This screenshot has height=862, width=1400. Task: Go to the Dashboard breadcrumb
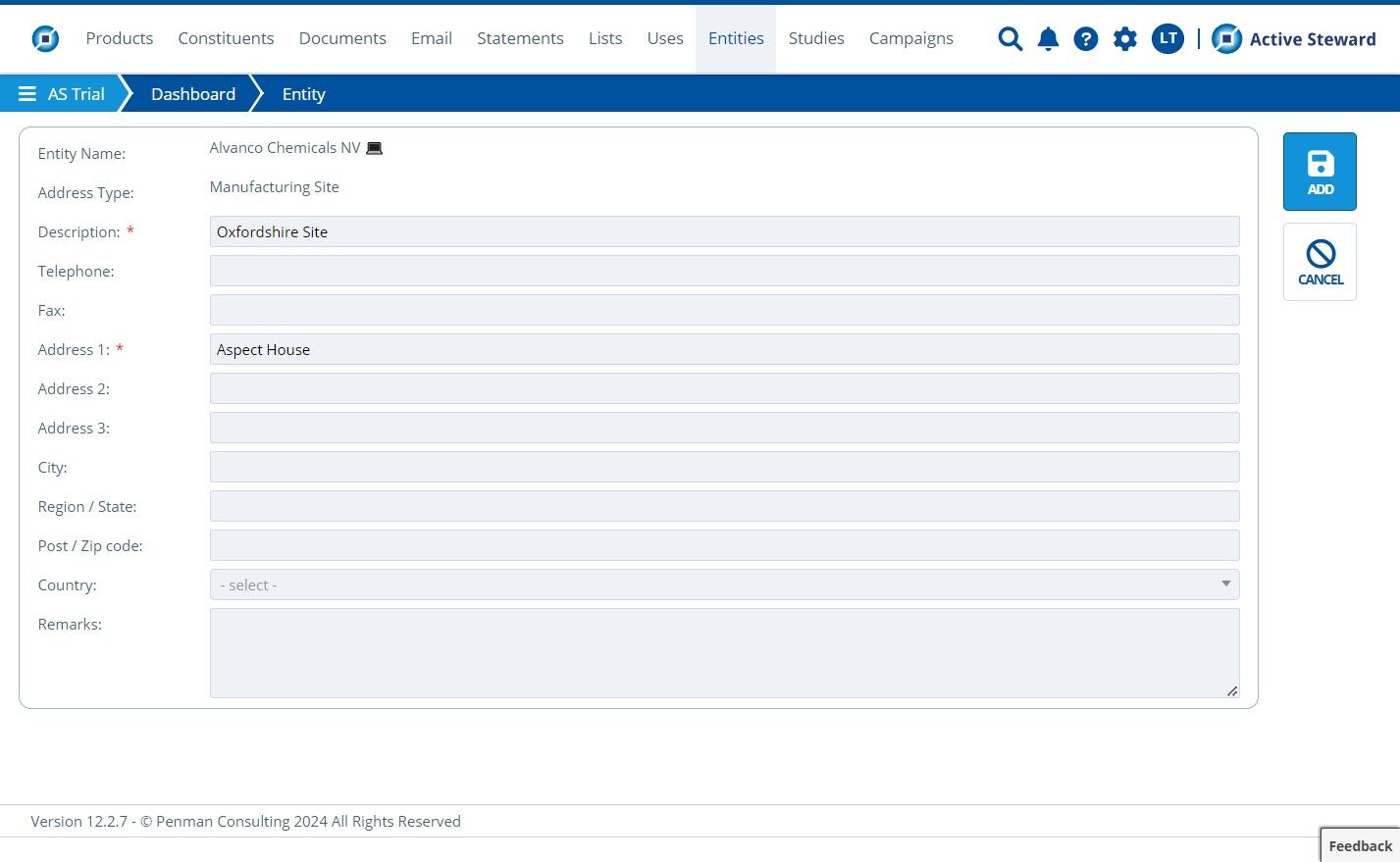click(193, 94)
